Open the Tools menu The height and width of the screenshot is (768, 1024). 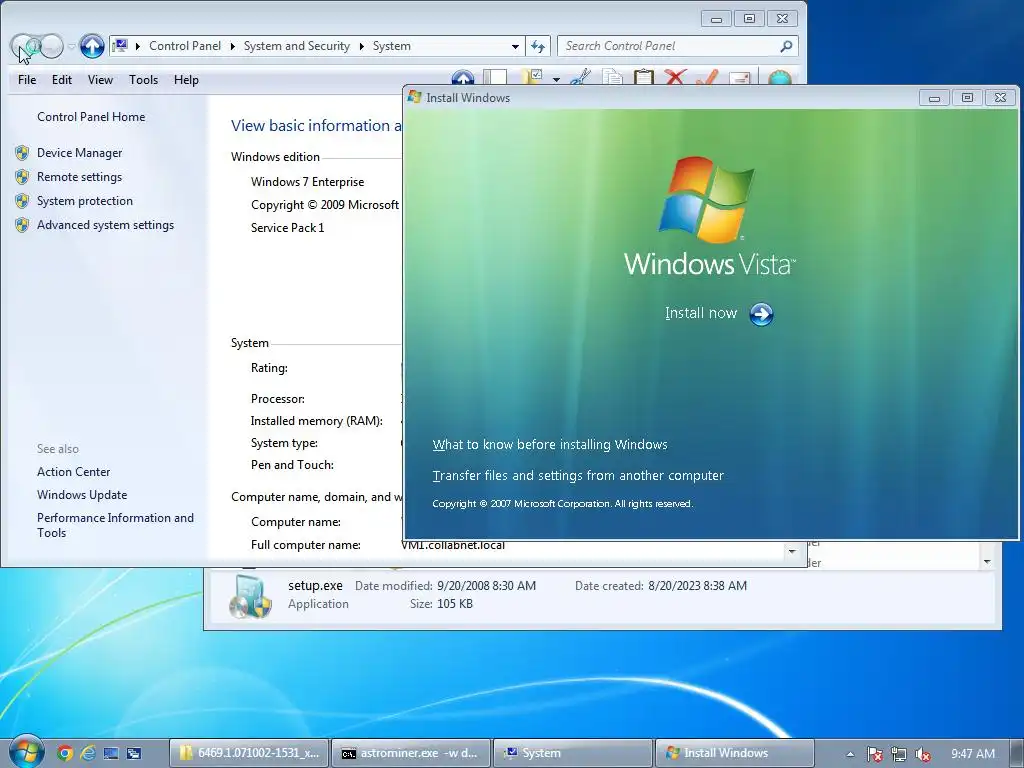[x=143, y=80]
